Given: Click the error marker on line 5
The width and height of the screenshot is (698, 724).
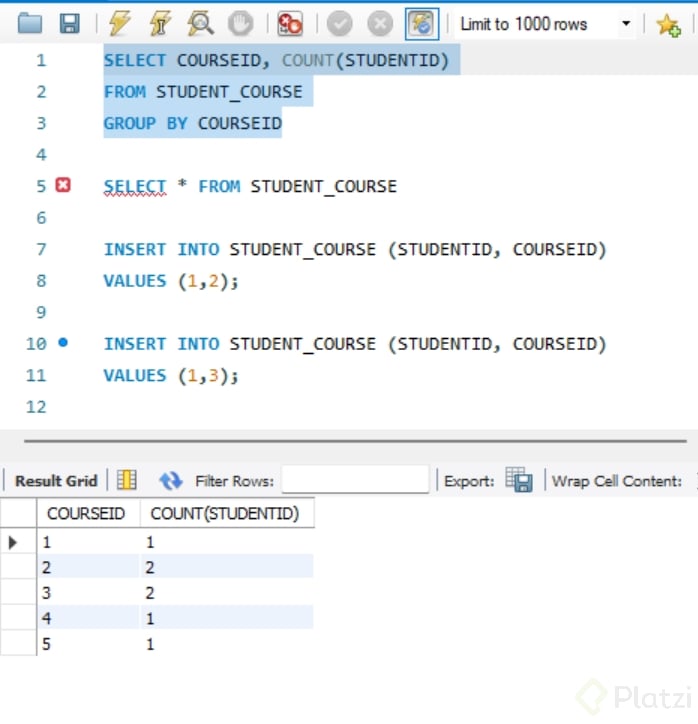Looking at the screenshot, I should coord(63,185).
